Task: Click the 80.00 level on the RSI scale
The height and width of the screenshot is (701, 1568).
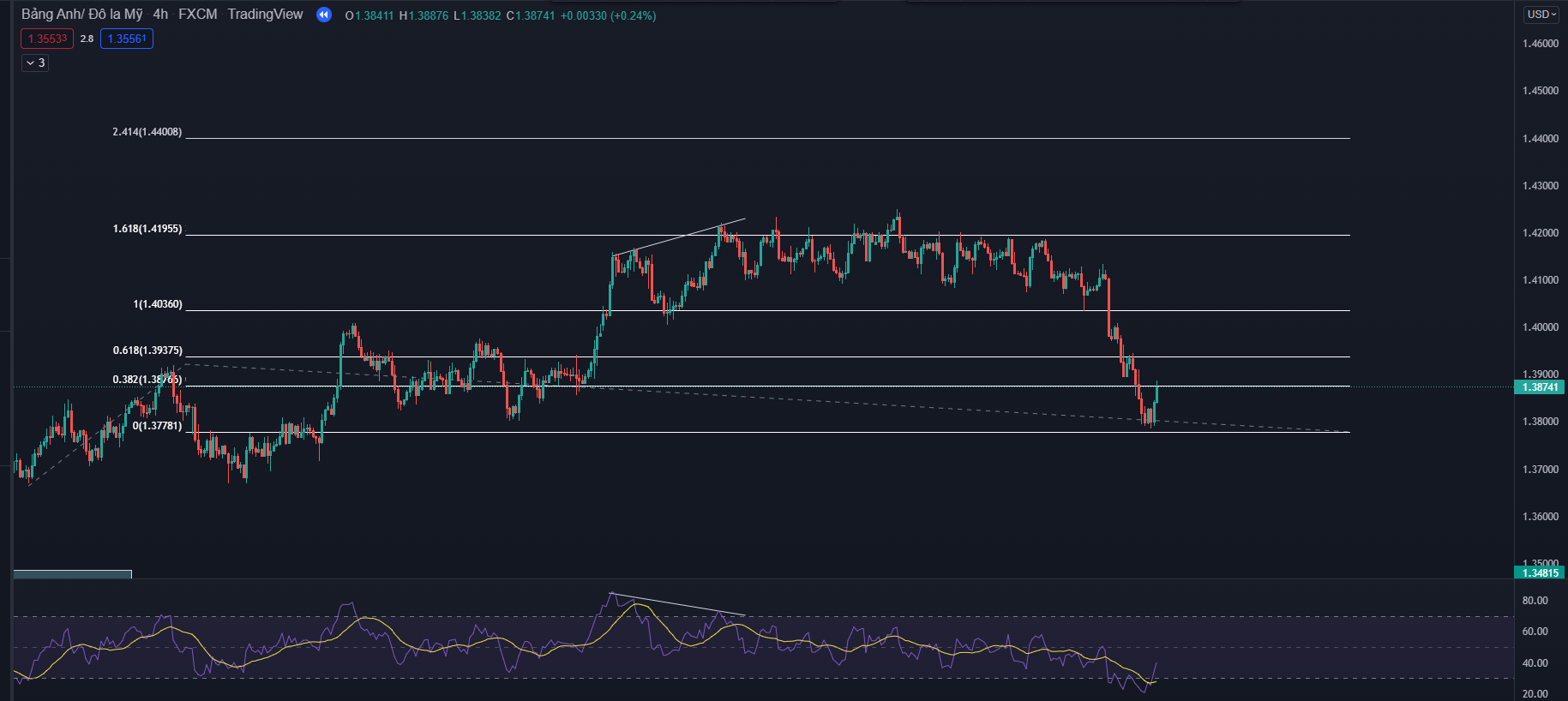Action: (1535, 601)
